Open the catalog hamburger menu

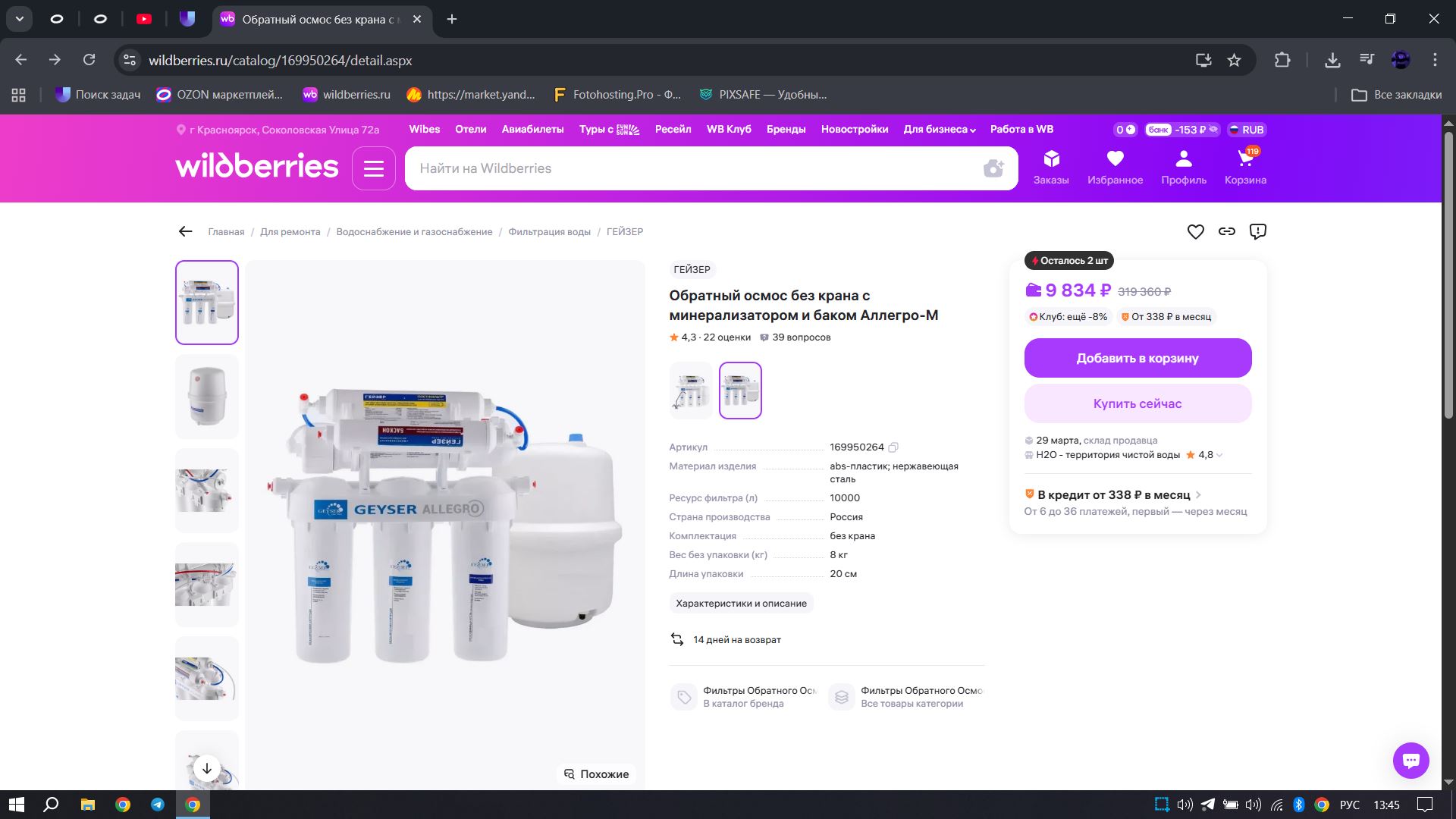pos(374,168)
